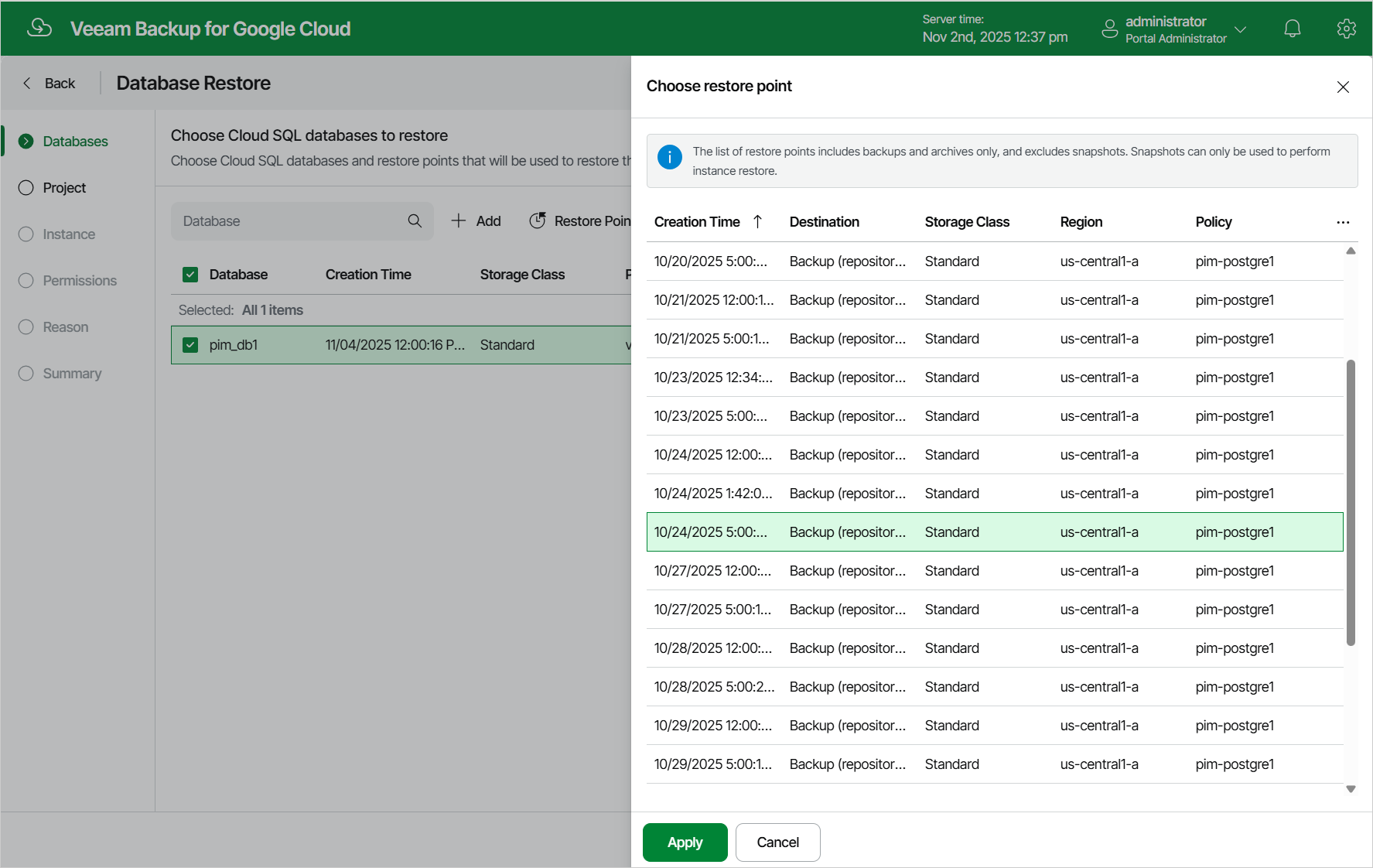
Task: Toggle the select-all Database header checkbox
Action: click(190, 275)
